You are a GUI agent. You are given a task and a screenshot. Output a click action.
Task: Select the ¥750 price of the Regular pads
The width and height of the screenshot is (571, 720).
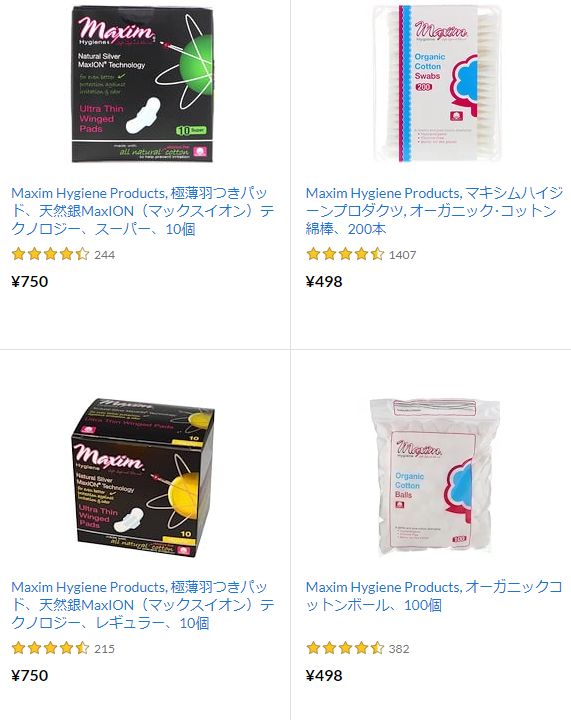(29, 675)
